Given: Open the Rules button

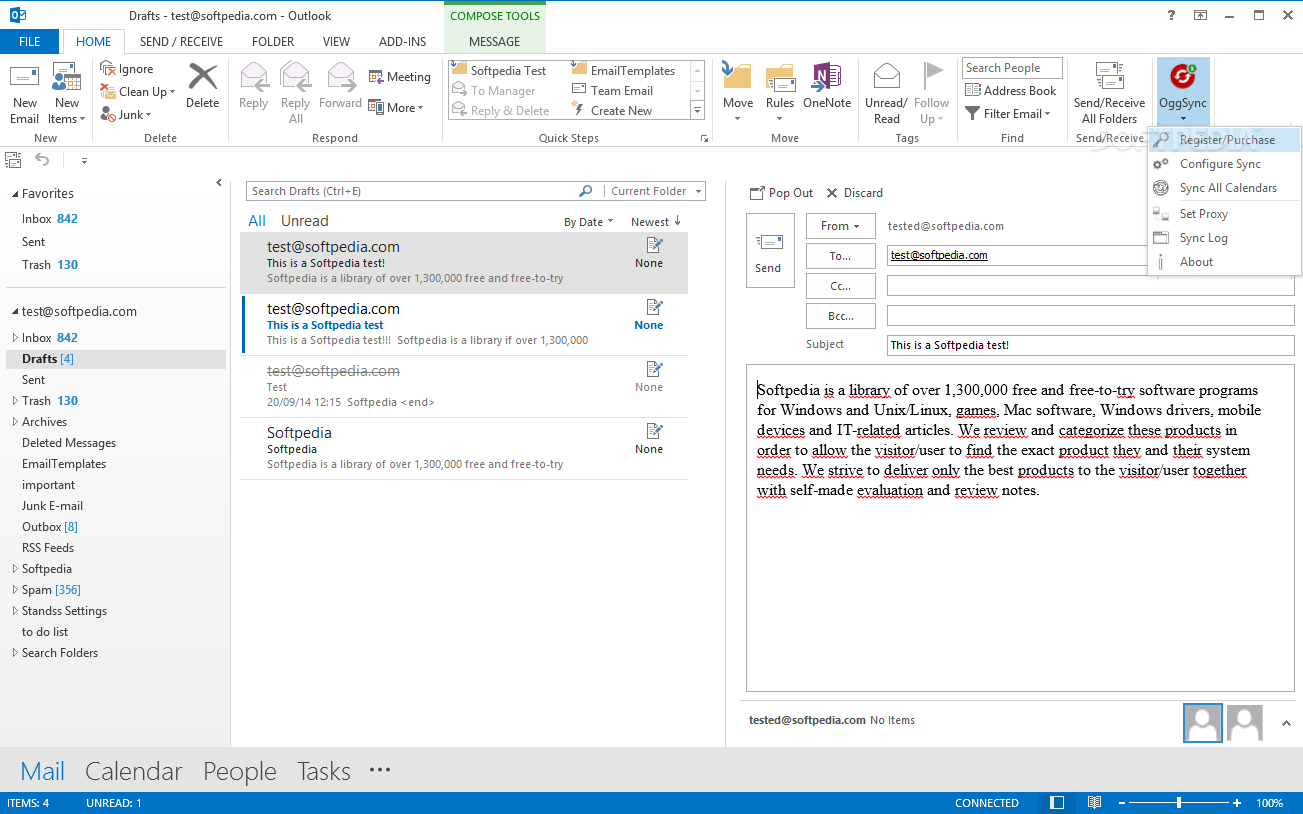Looking at the screenshot, I should [x=780, y=93].
